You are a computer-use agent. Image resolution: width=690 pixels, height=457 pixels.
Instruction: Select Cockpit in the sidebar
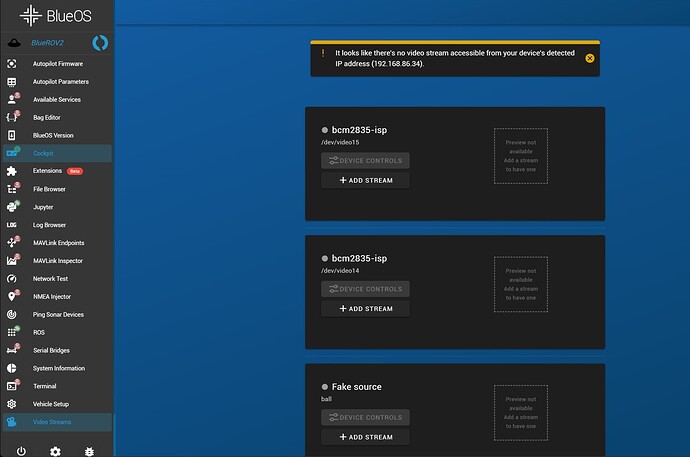coord(43,153)
